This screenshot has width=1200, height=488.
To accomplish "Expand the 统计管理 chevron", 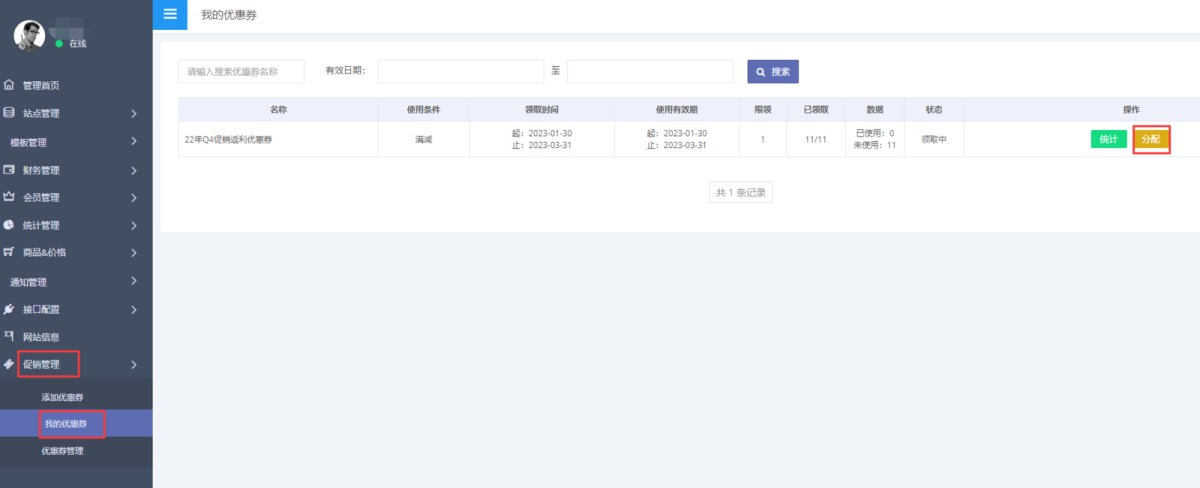I will (134, 225).
